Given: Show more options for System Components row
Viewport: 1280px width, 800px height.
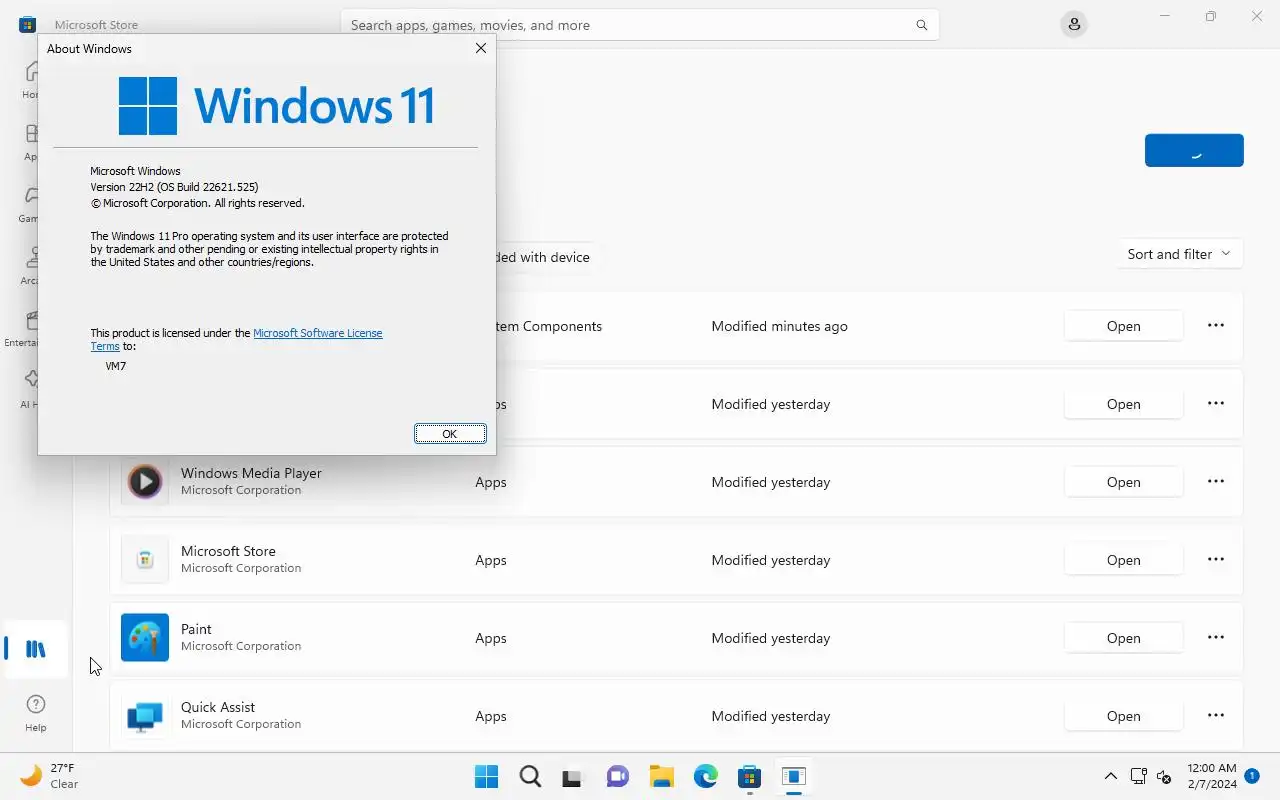Looking at the screenshot, I should (1216, 325).
